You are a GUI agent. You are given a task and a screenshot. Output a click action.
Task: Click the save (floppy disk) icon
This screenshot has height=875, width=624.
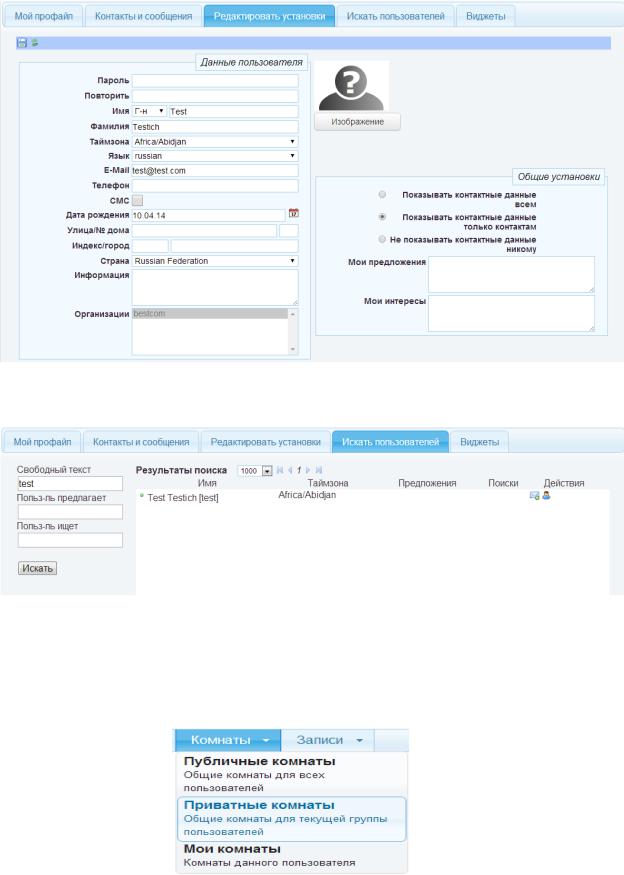click(x=22, y=42)
